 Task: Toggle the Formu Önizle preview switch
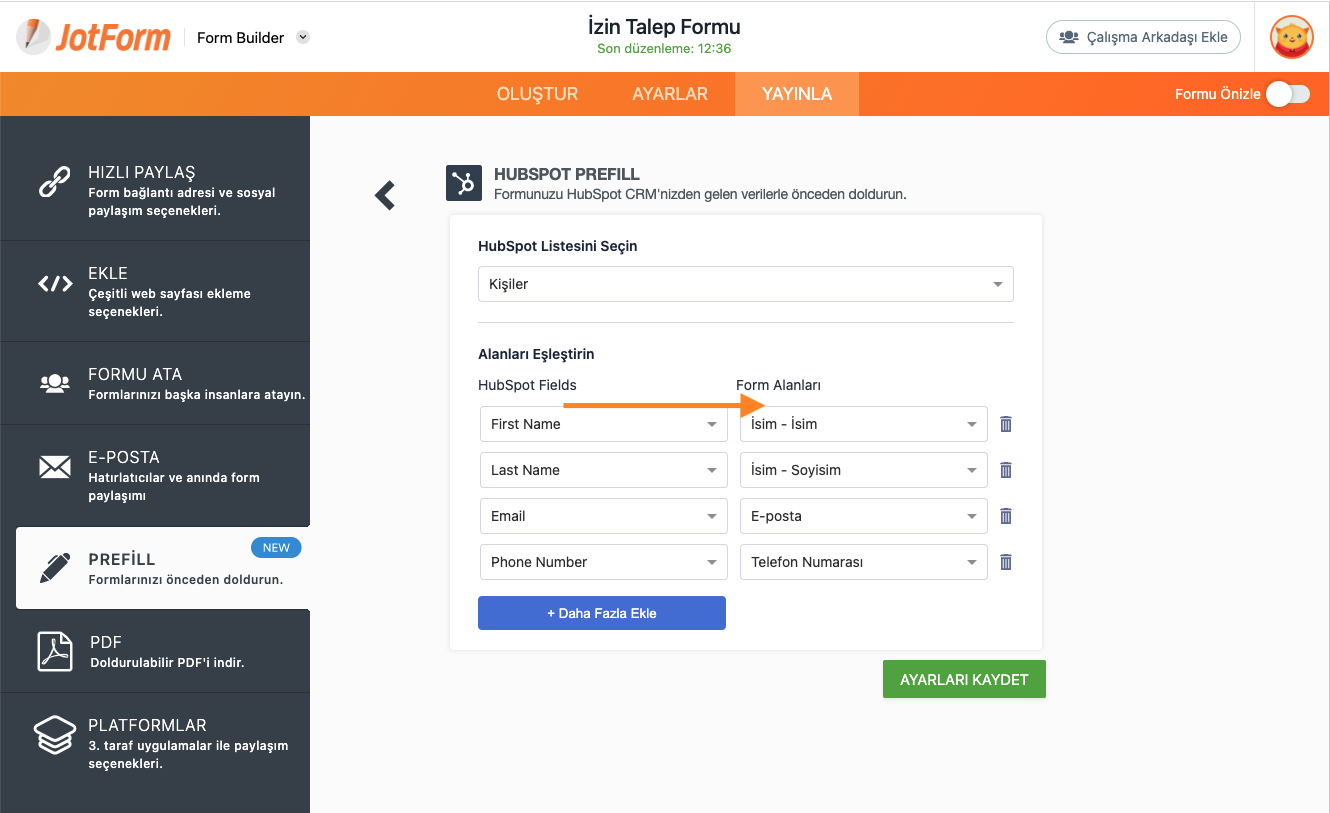click(x=1287, y=94)
